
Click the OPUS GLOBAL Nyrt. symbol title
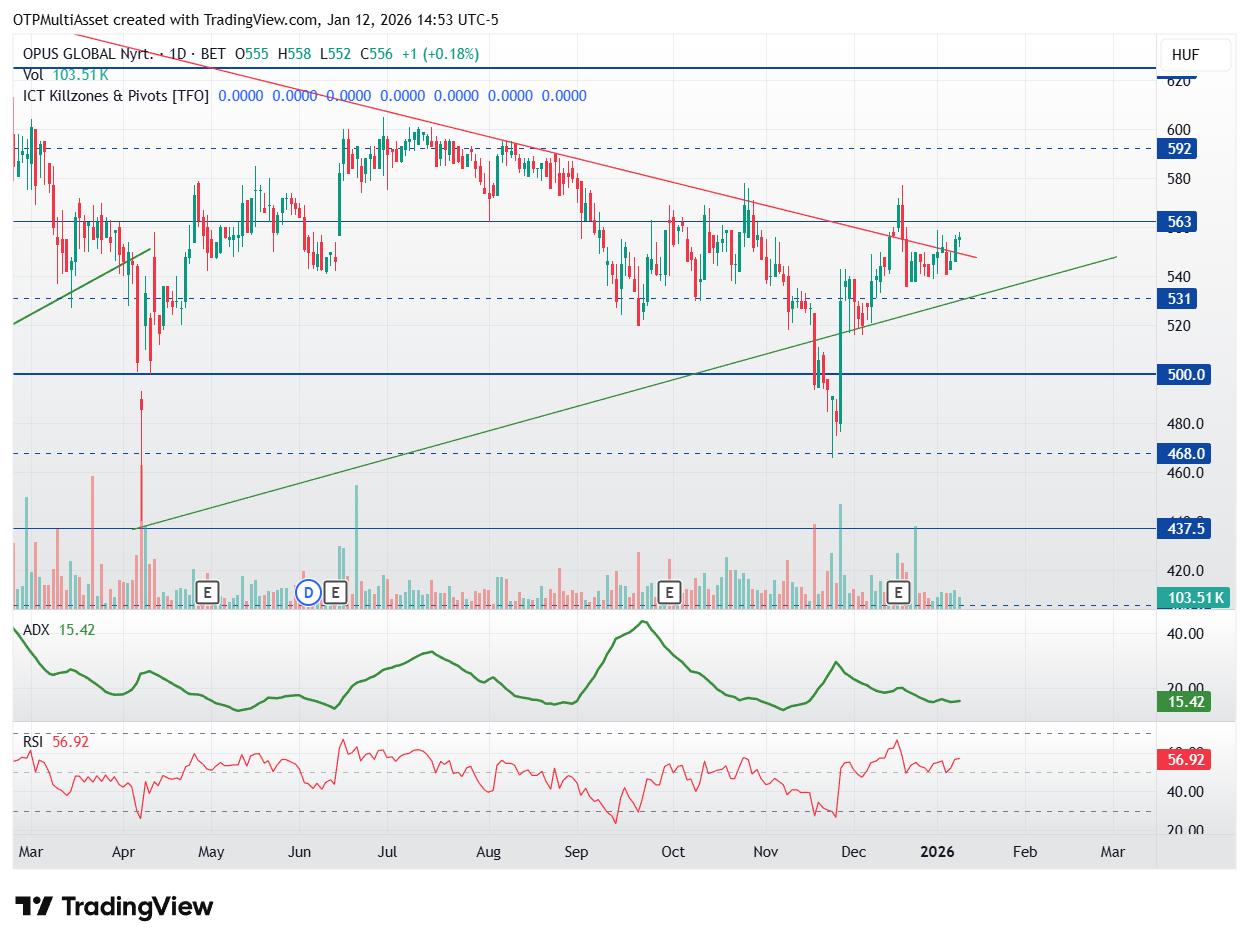[88, 54]
